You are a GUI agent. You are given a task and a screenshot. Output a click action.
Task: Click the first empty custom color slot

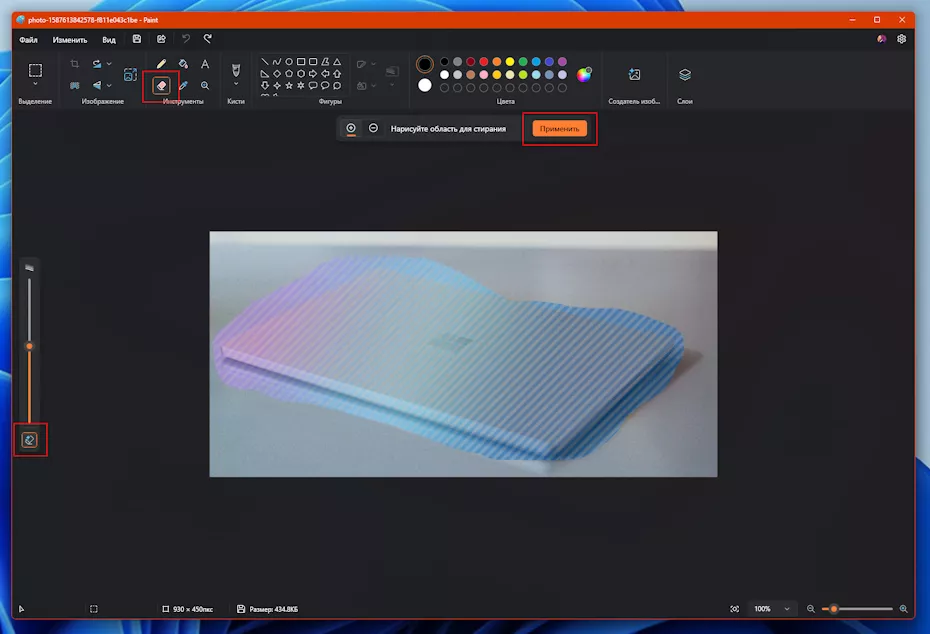(444, 88)
